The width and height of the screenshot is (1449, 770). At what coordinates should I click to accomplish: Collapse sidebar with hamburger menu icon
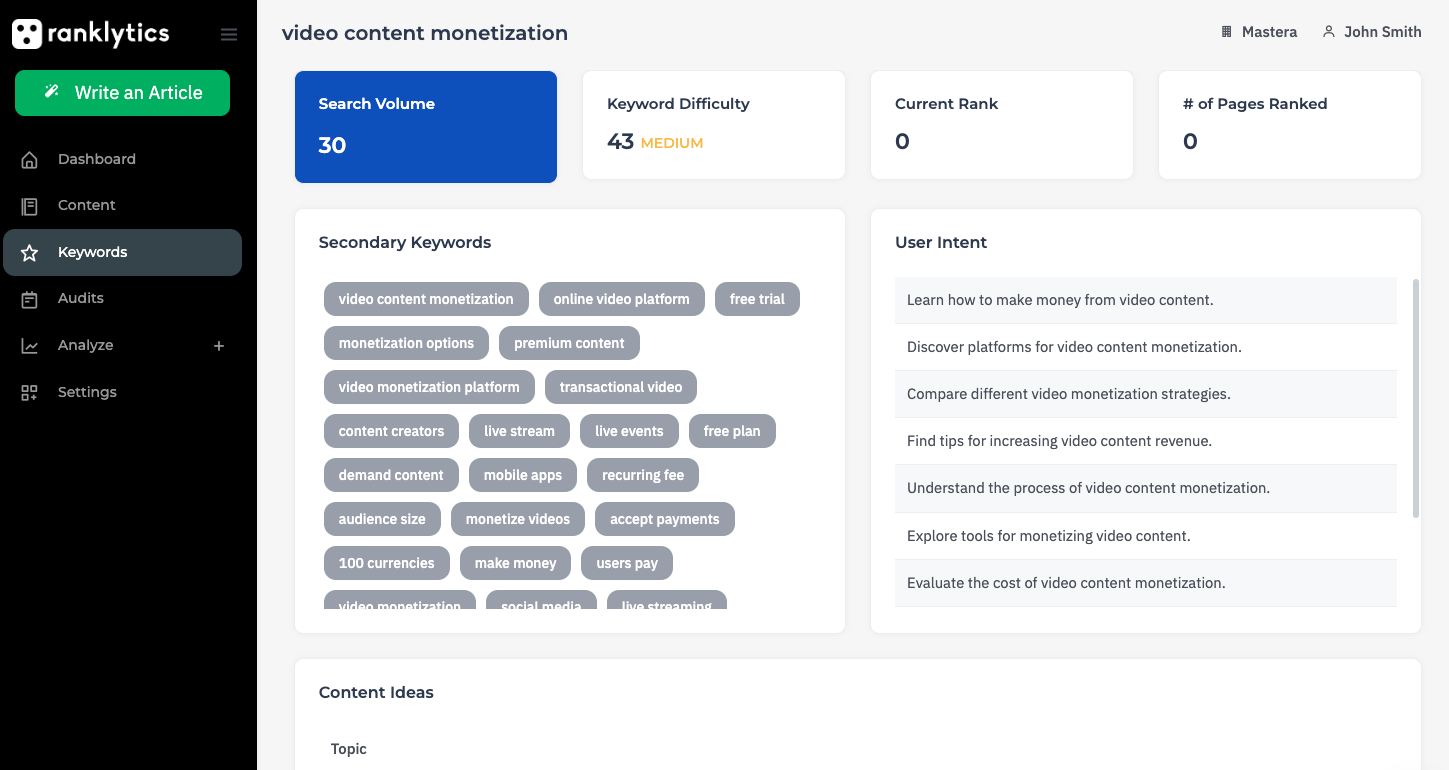(229, 35)
